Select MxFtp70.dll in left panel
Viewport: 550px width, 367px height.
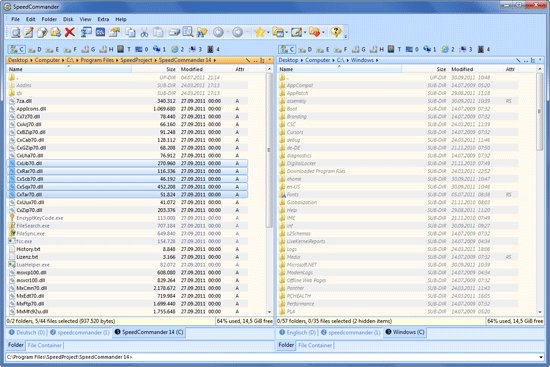point(128,303)
